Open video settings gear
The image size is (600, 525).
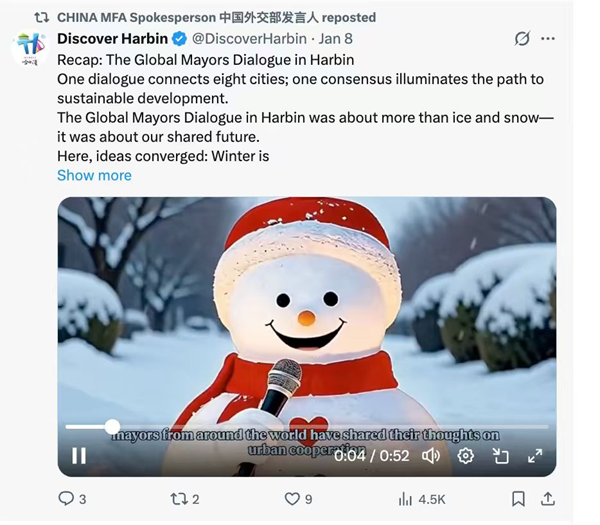click(466, 456)
